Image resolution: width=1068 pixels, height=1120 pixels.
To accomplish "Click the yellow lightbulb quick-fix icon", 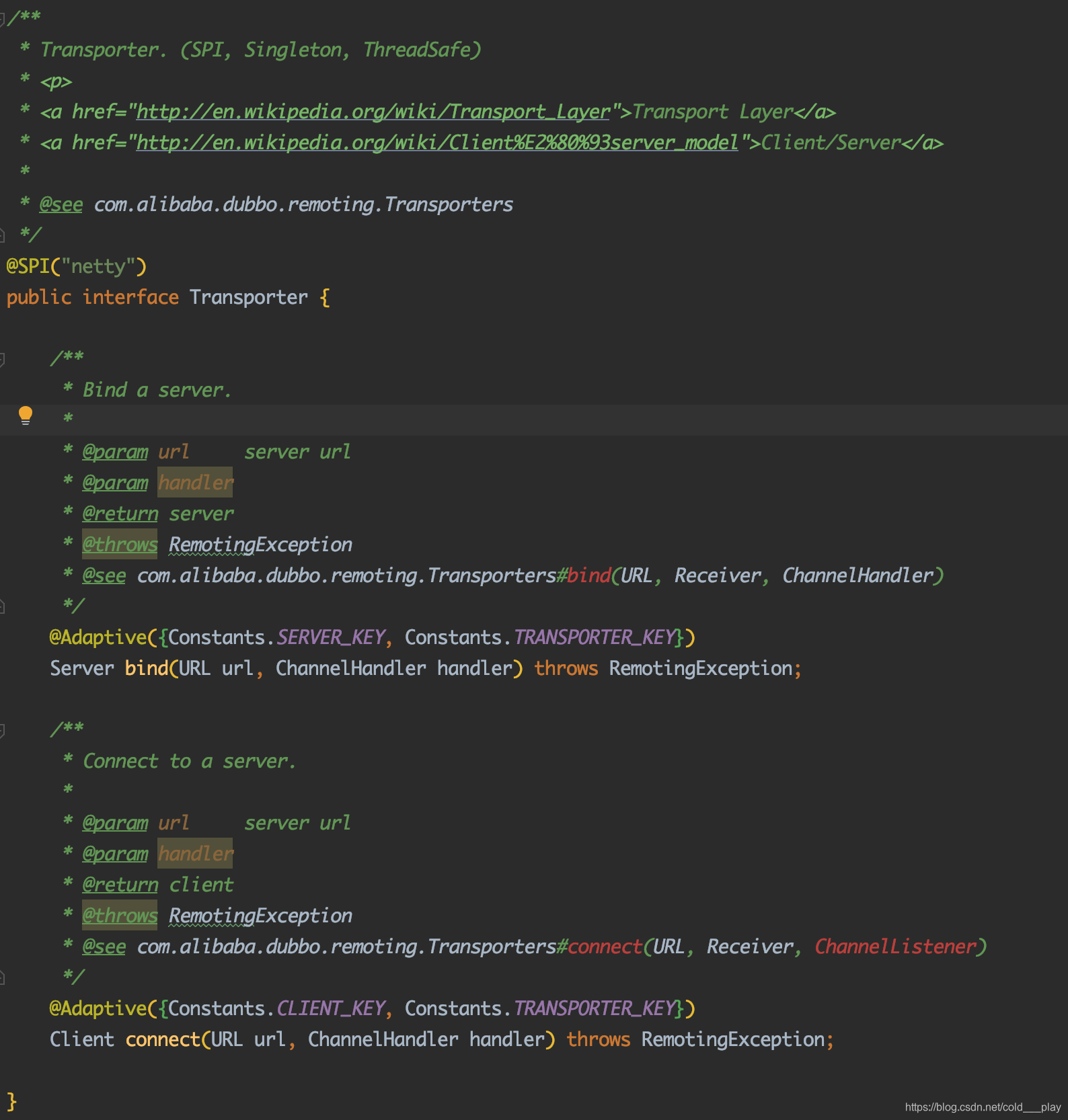I will click(x=26, y=415).
